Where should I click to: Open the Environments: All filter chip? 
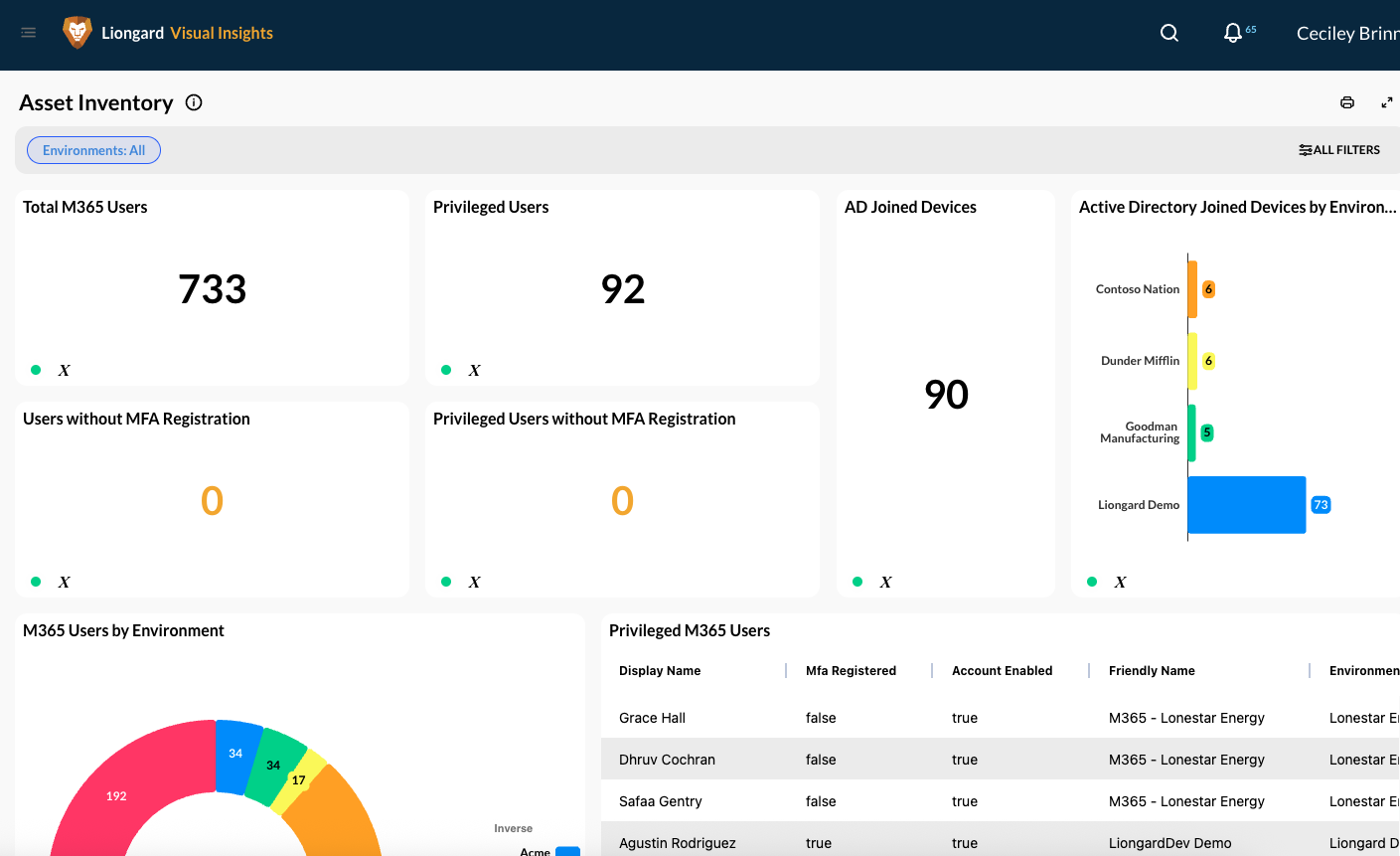[93, 150]
